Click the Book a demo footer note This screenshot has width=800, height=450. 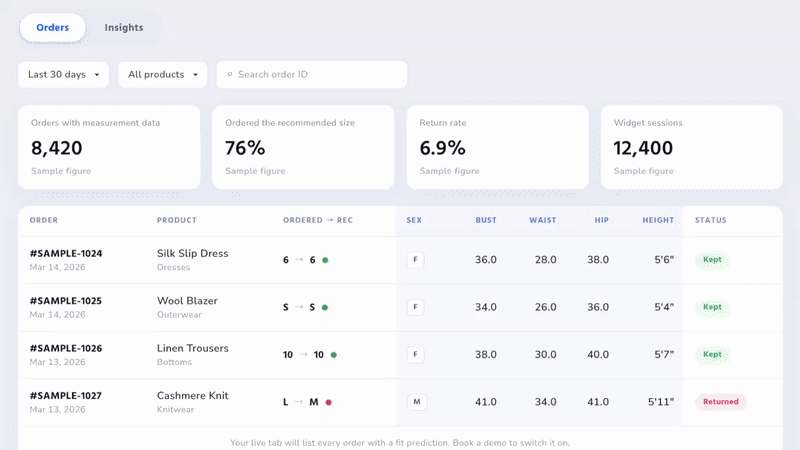pos(400,443)
